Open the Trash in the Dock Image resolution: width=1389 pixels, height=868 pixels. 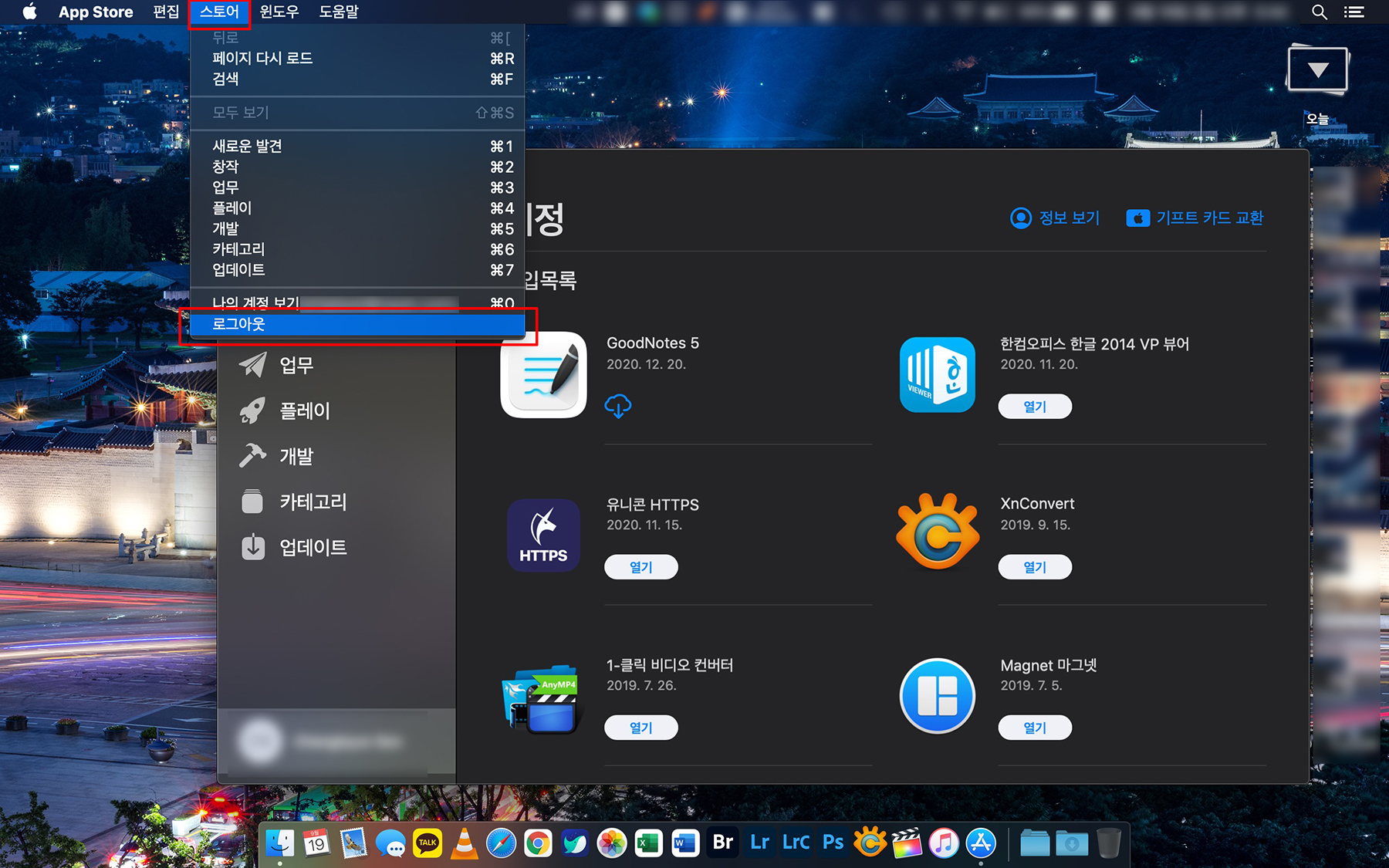[x=1108, y=843]
